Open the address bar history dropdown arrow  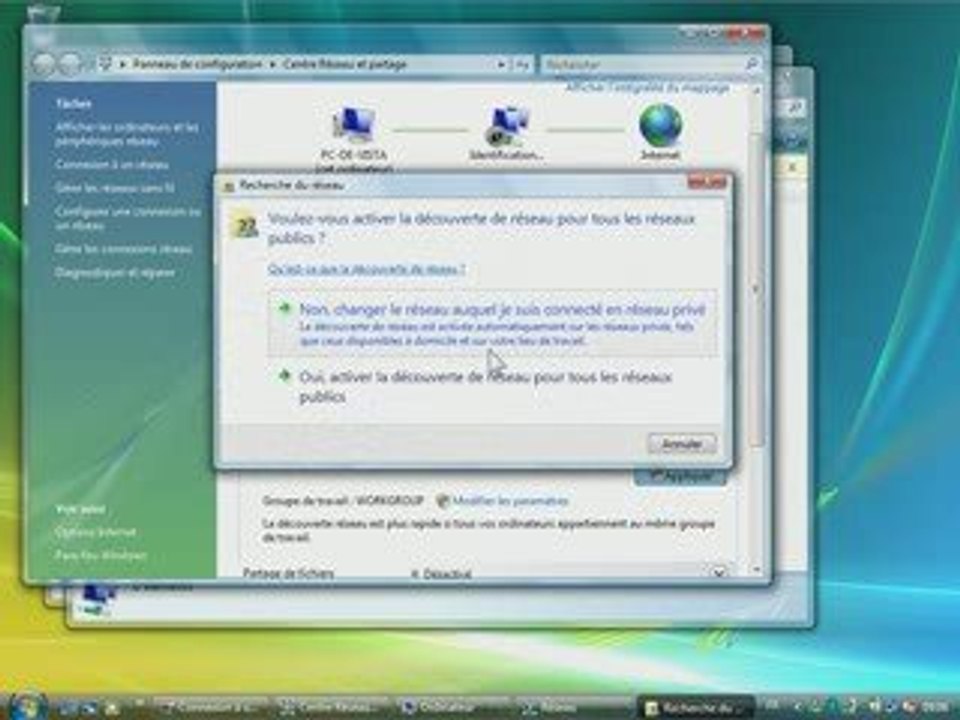click(501, 64)
